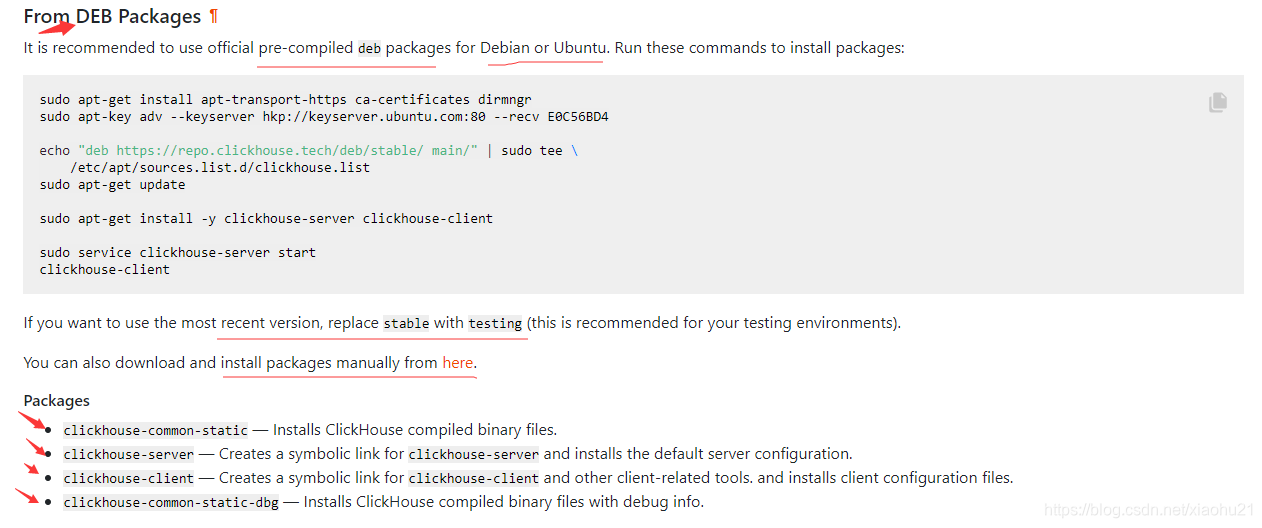
Task: Click the apt-key adv keyserver command line
Action: (x=324, y=116)
